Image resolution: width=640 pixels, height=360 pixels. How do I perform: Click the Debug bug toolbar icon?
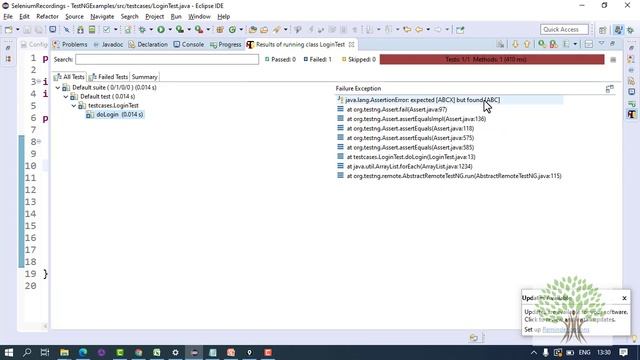tap(142, 29)
